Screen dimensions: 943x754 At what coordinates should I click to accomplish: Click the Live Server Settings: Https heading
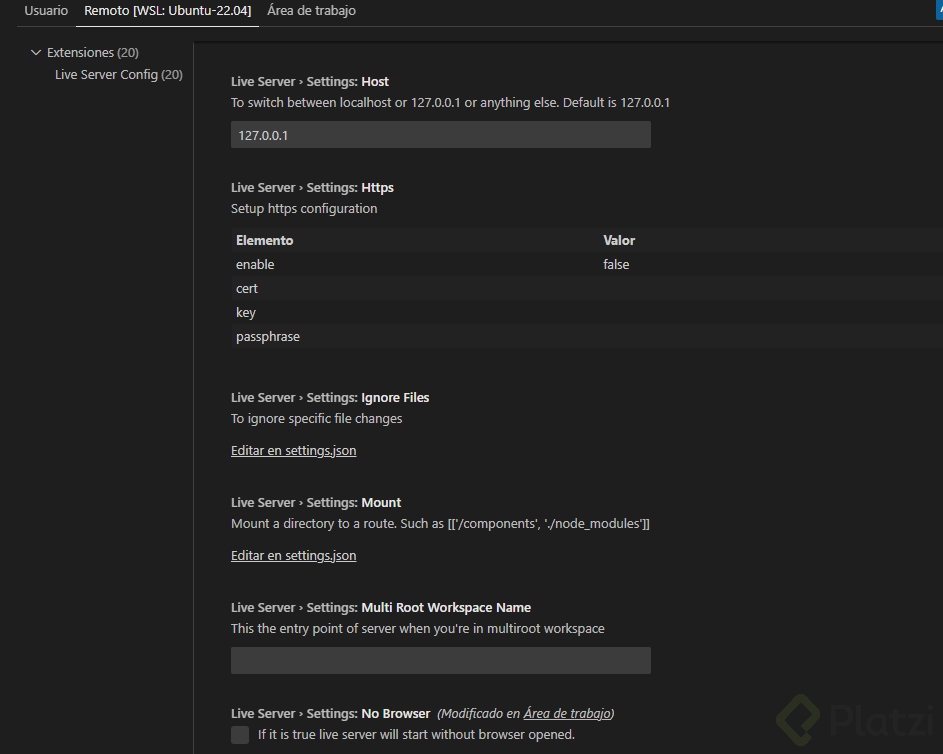[312, 188]
